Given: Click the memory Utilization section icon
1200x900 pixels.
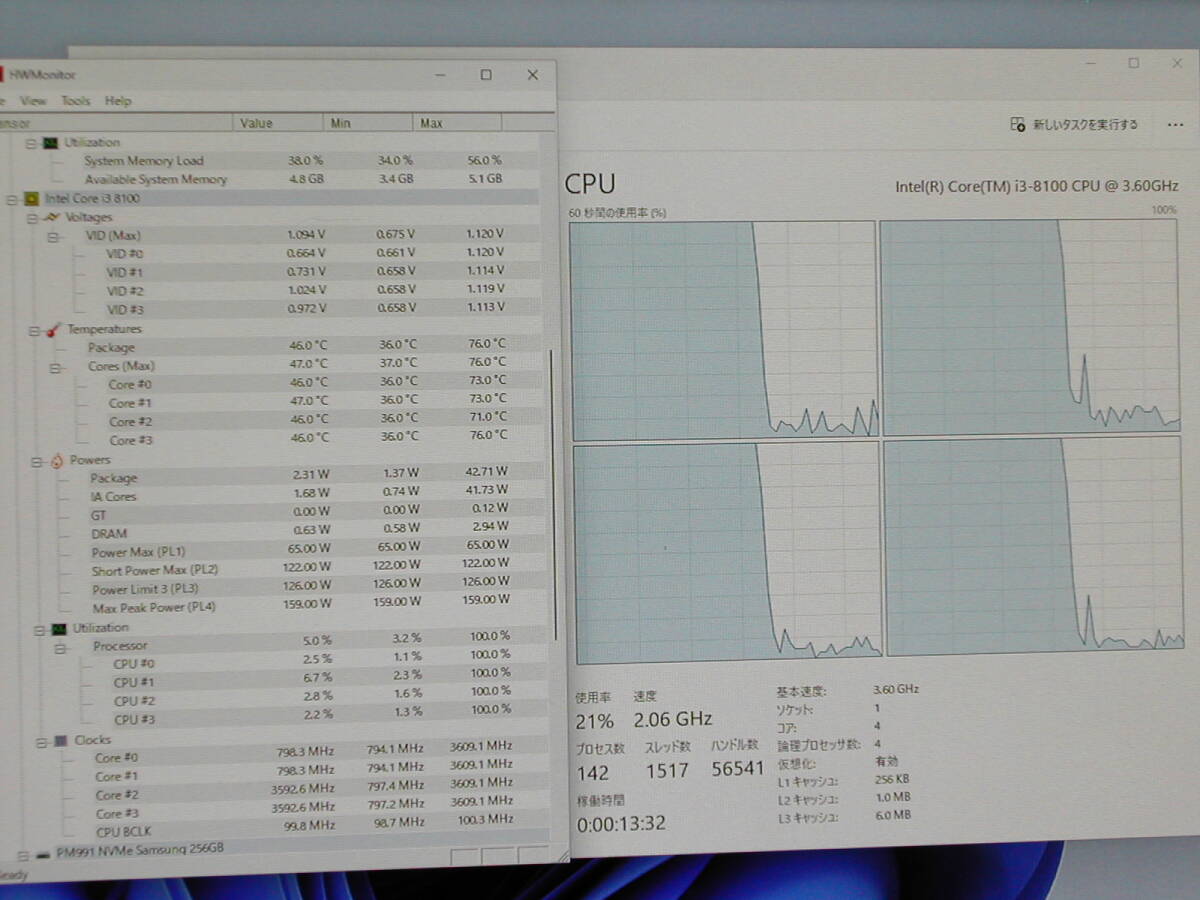Looking at the screenshot, I should coord(50,143).
